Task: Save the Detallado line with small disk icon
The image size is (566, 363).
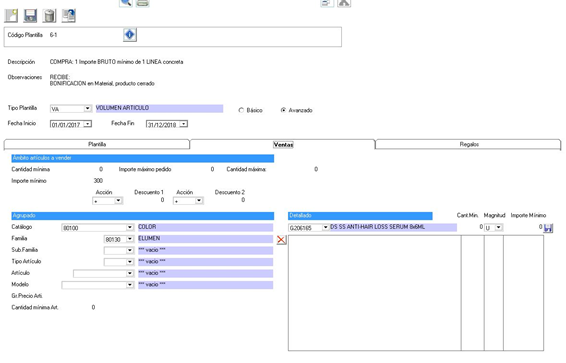Action: click(x=548, y=228)
